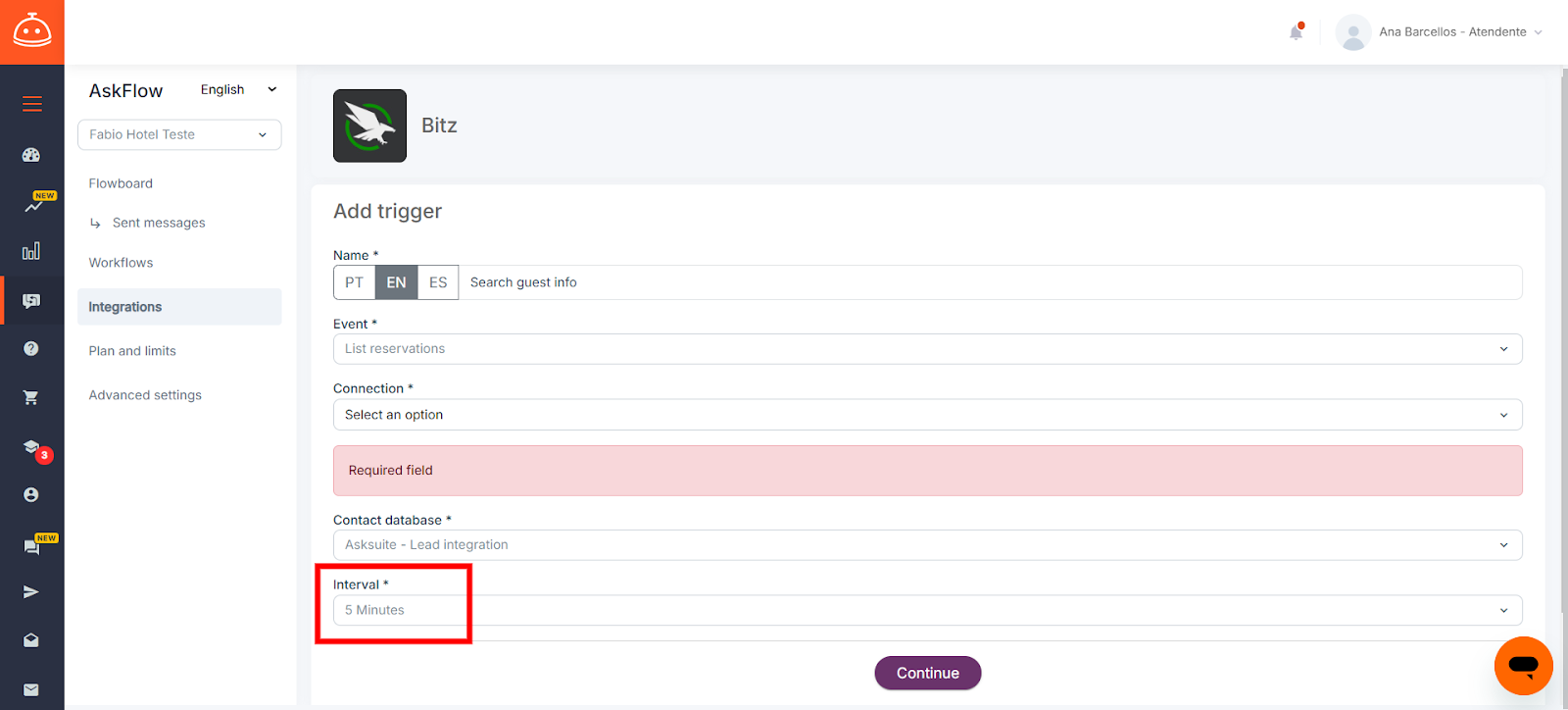Viewport: 1568px width, 710px height.
Task: Click the help question mark icon
Action: [31, 349]
